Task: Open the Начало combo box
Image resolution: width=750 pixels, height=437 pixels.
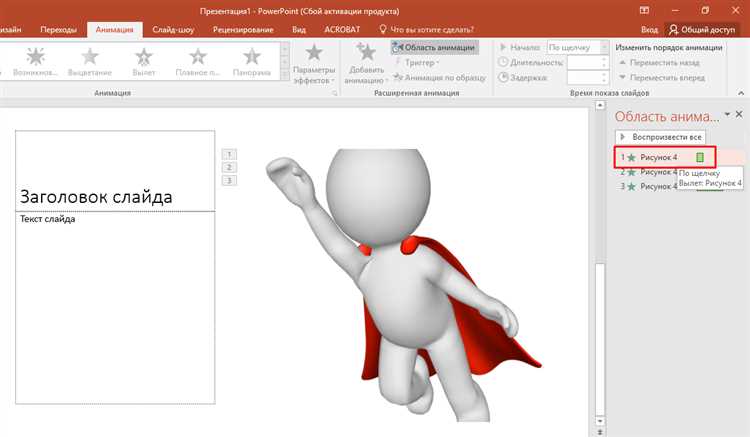Action: click(x=576, y=47)
